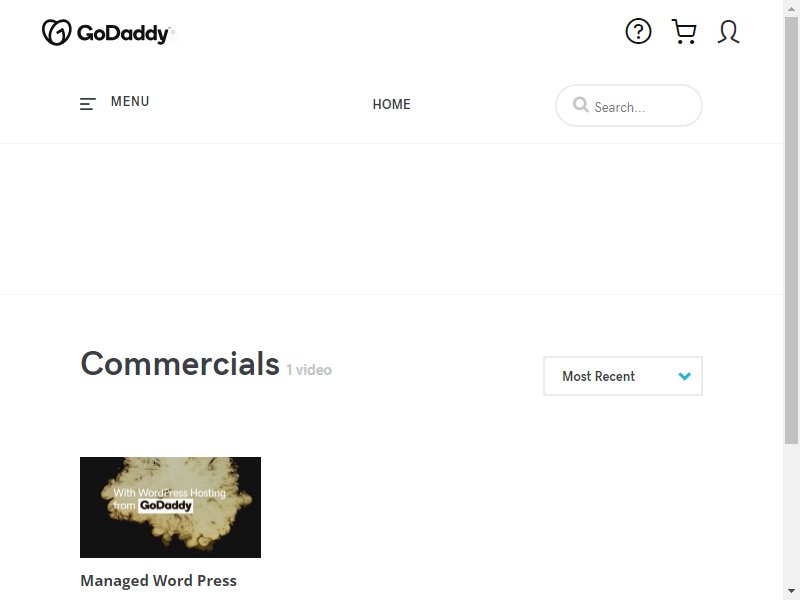Open the help question mark icon

click(x=638, y=32)
